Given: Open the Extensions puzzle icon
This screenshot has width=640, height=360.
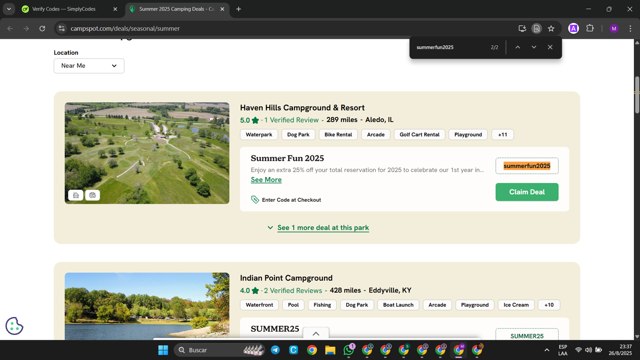Looking at the screenshot, I should [590, 29].
